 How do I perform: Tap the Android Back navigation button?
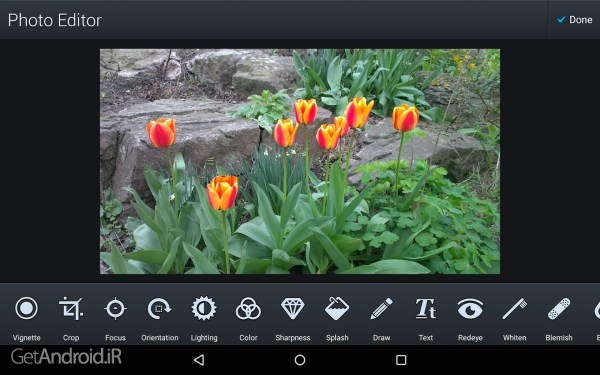coord(199,360)
